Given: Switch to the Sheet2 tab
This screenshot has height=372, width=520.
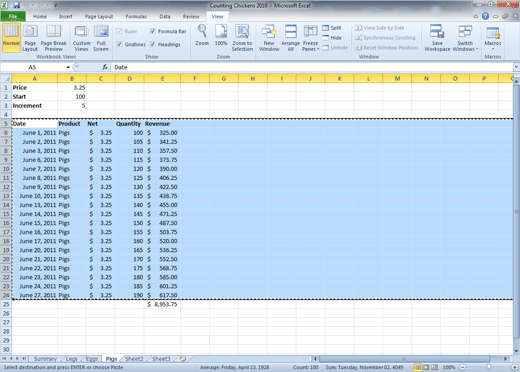Looking at the screenshot, I should click(134, 359).
